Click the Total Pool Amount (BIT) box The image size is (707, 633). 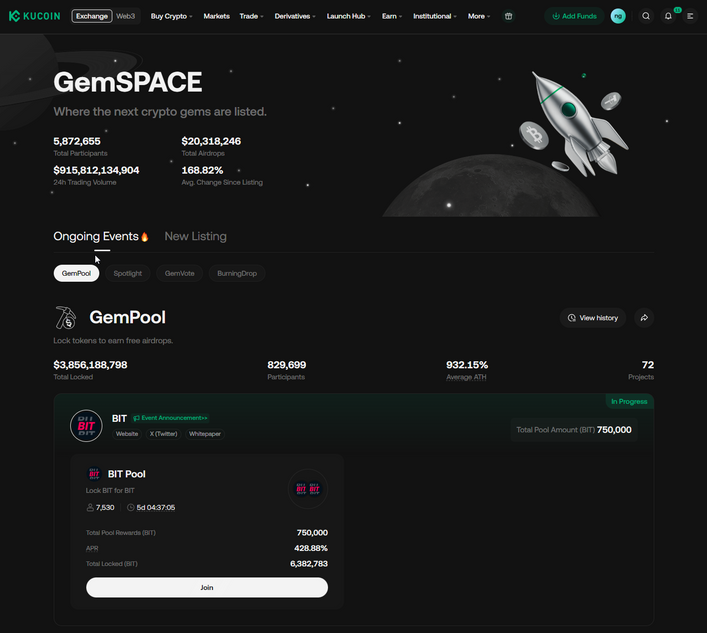click(574, 430)
